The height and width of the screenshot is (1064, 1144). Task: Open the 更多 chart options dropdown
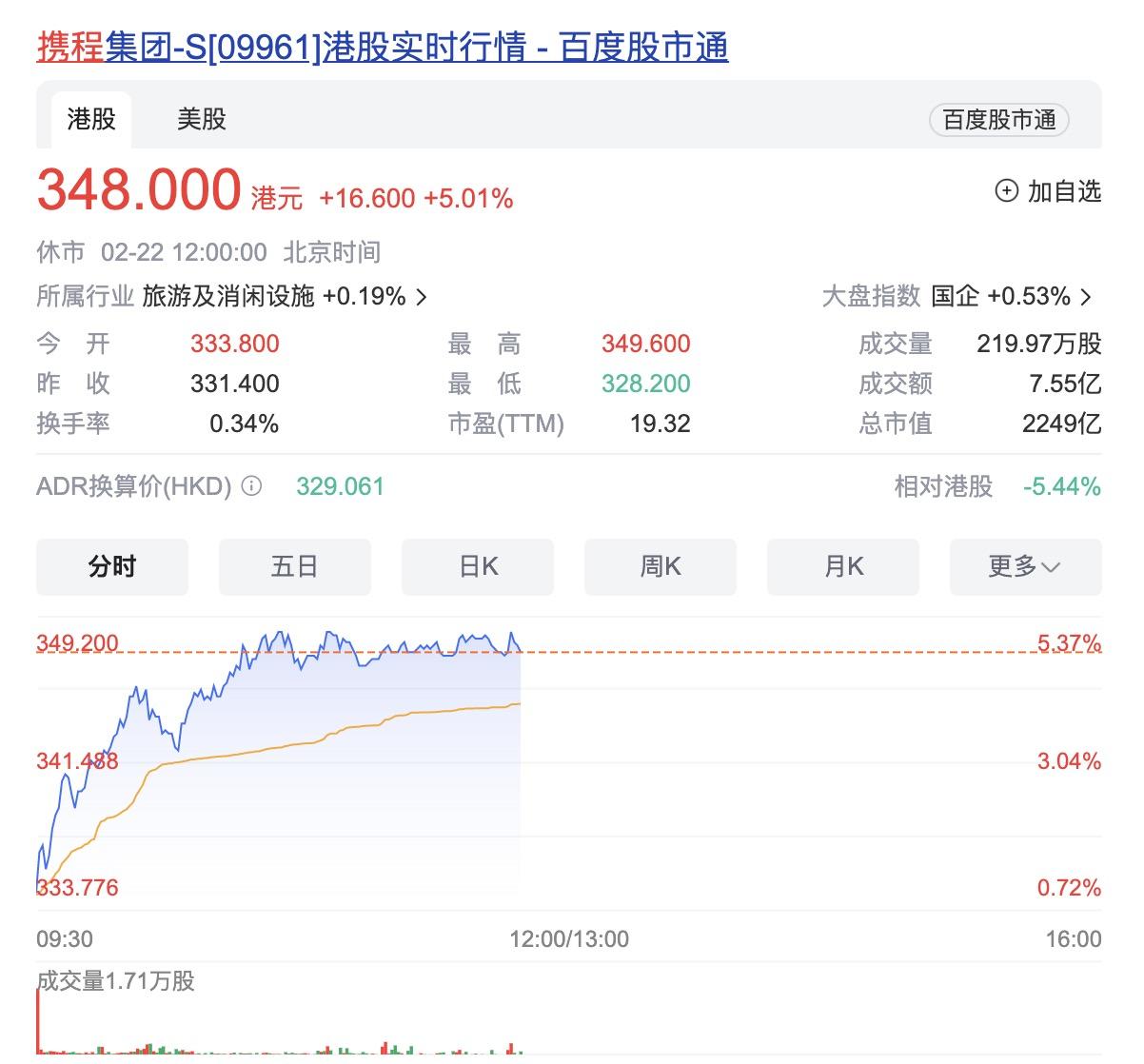(x=1024, y=566)
